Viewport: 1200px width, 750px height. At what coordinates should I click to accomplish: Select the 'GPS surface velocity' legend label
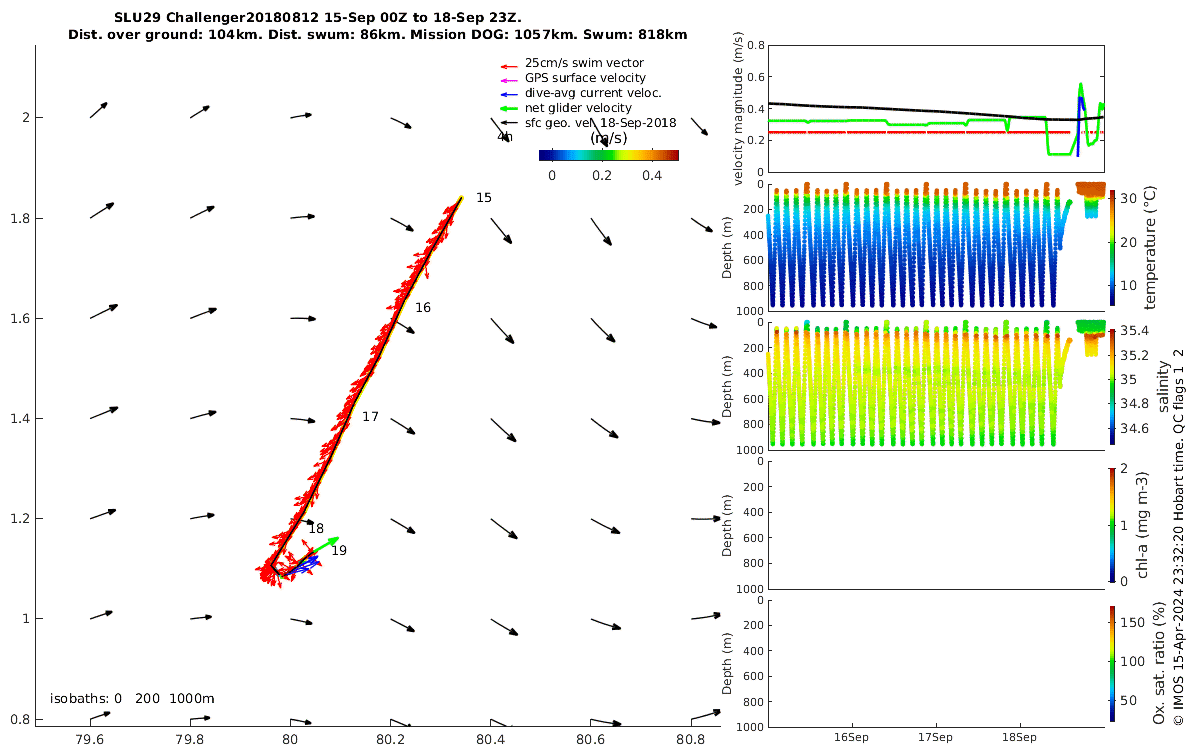coord(585,78)
